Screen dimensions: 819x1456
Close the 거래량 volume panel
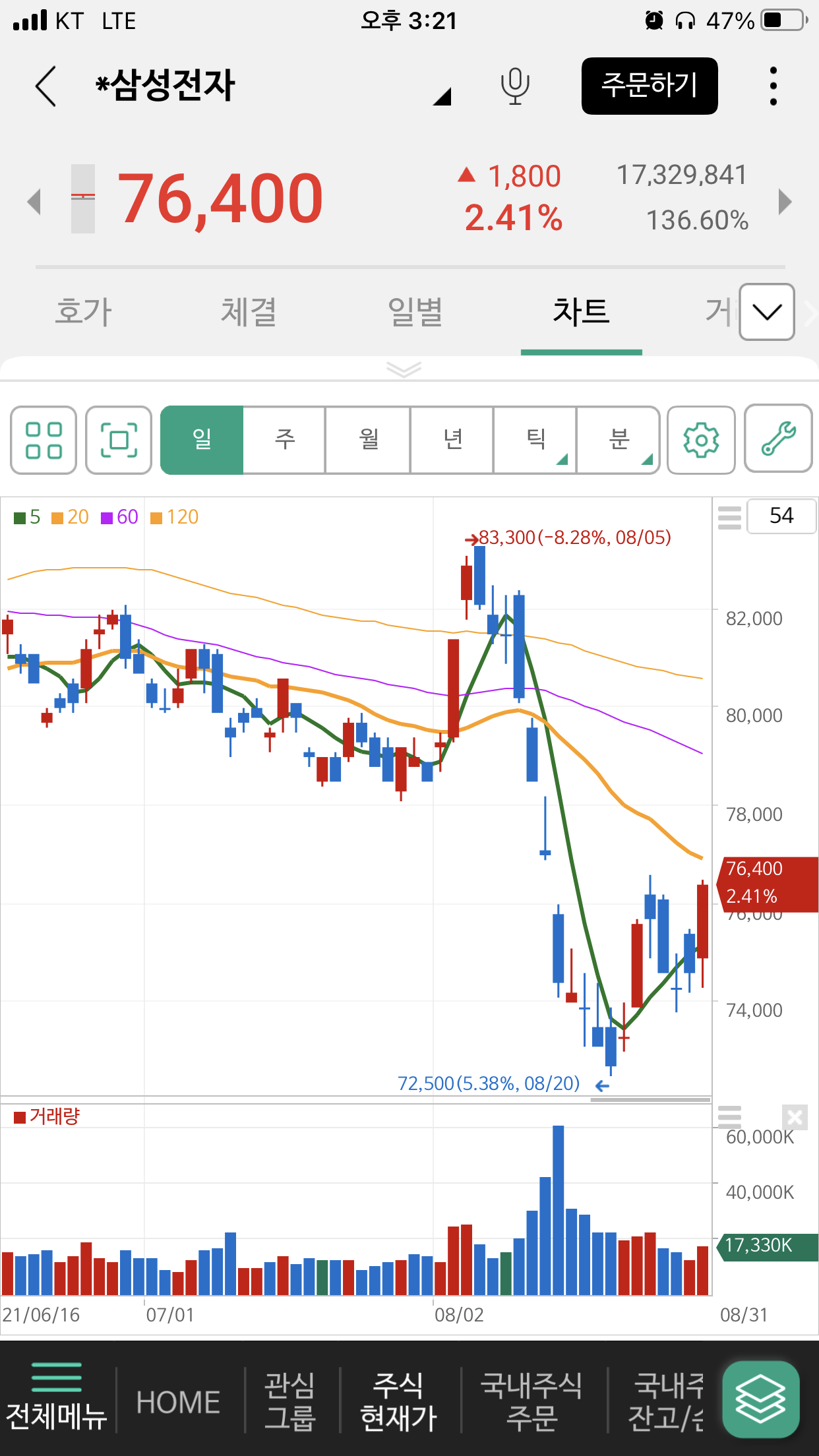tap(795, 1117)
